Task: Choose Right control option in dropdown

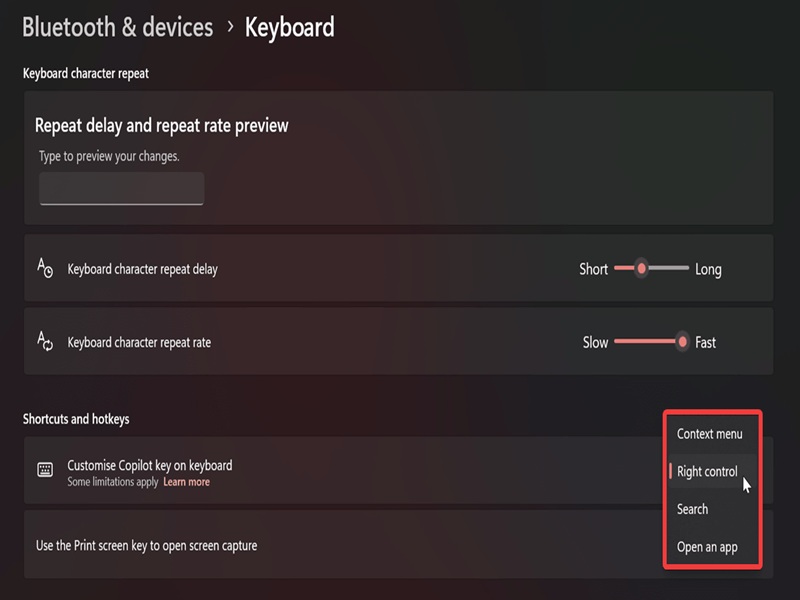Action: coord(707,471)
